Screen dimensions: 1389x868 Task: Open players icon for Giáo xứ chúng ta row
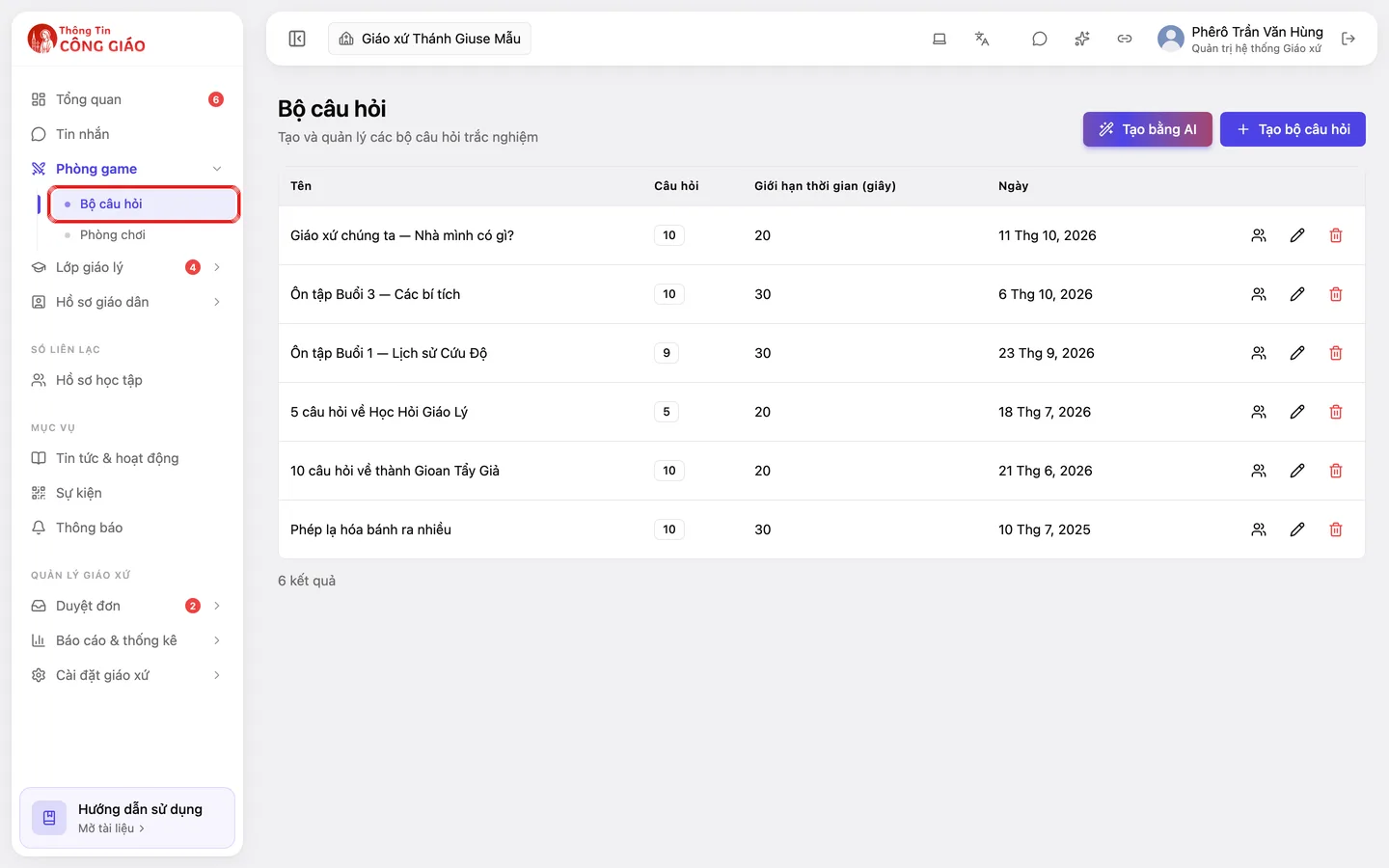coord(1259,235)
